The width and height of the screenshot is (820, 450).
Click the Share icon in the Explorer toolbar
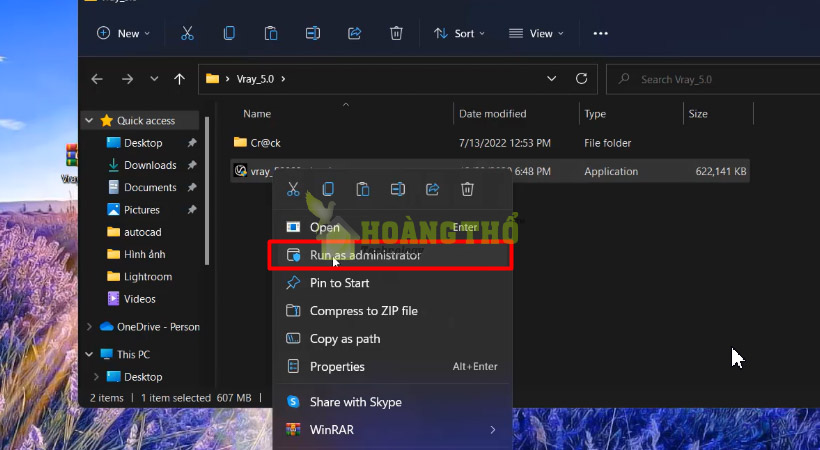355,33
